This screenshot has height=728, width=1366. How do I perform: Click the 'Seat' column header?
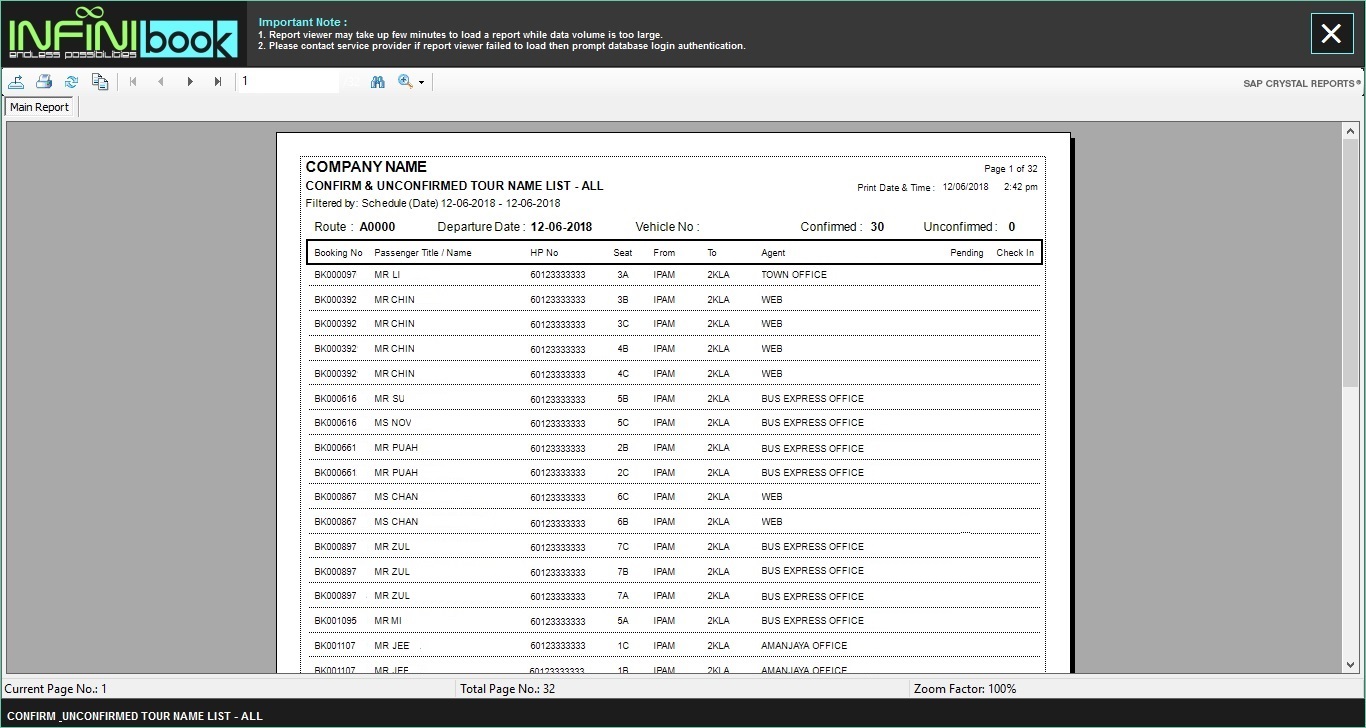[x=623, y=253]
